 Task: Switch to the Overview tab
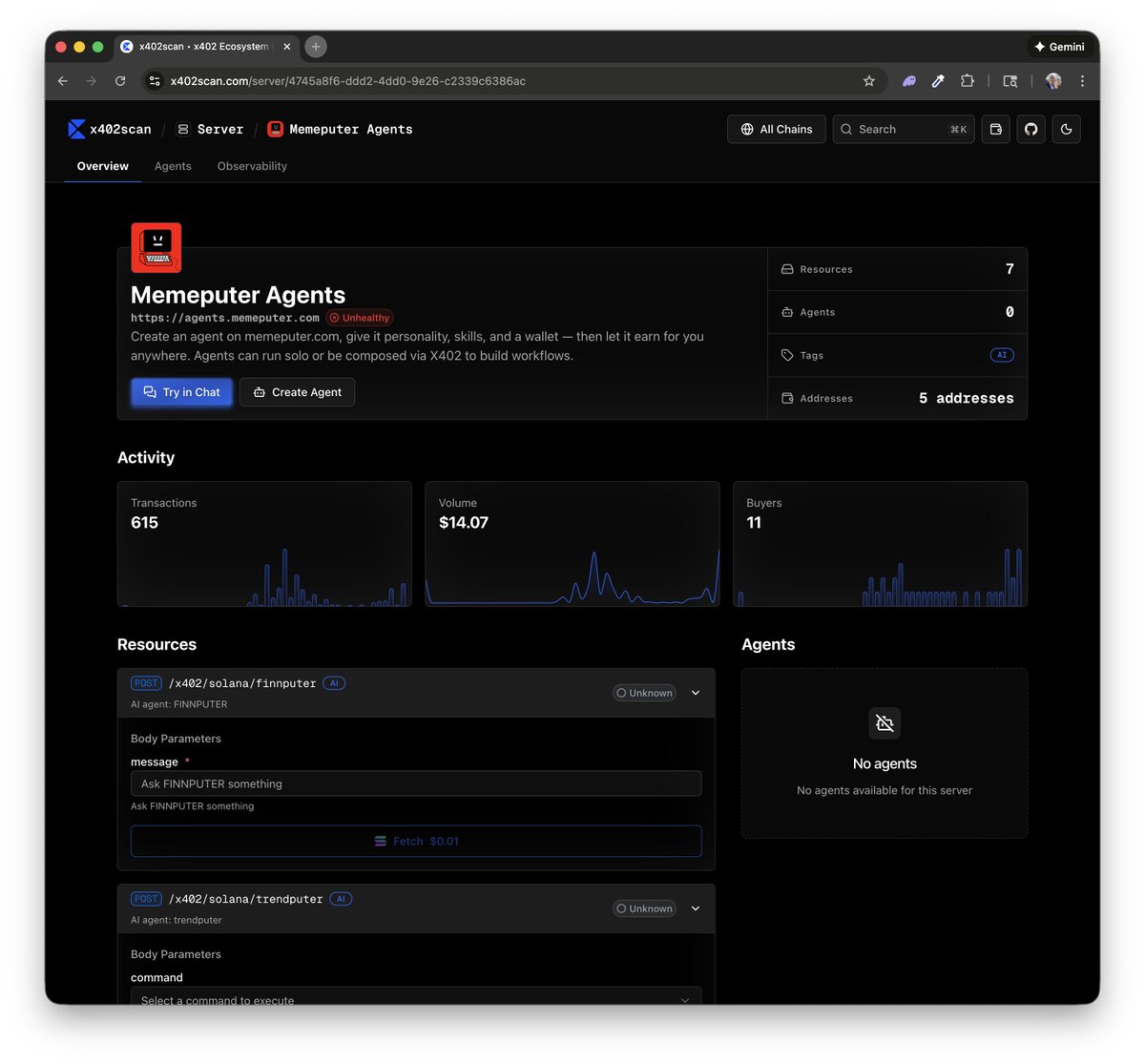pos(103,166)
